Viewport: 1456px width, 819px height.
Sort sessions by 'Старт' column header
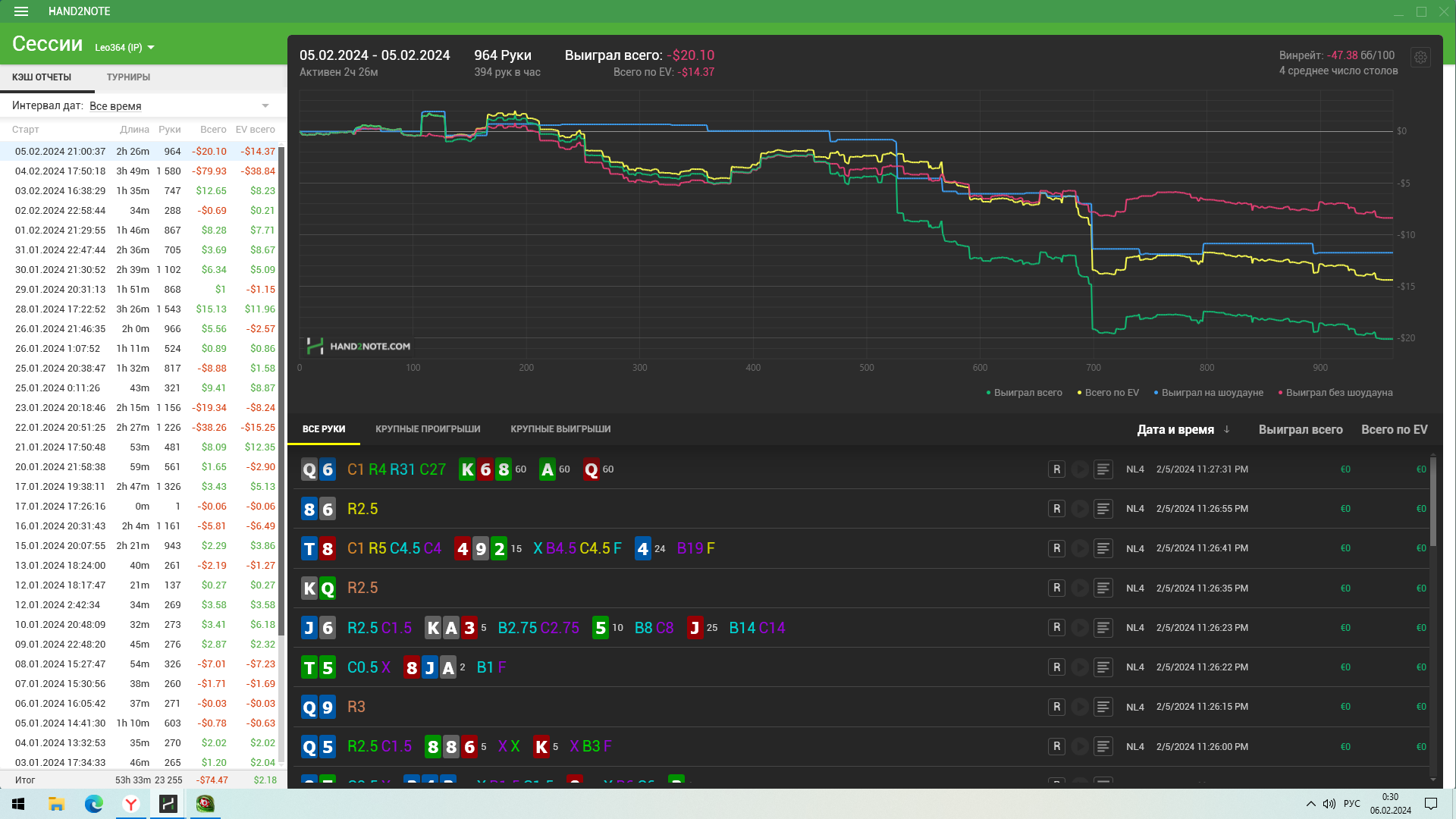coord(25,130)
